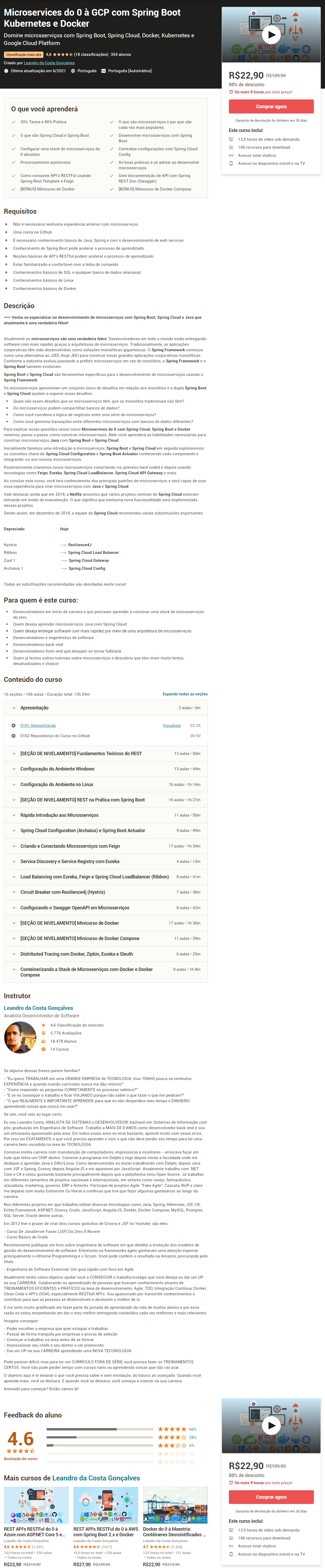Click the 4-star rating bar at 28%
The image size is (325, 1568).
pyautogui.click(x=100, y=1437)
